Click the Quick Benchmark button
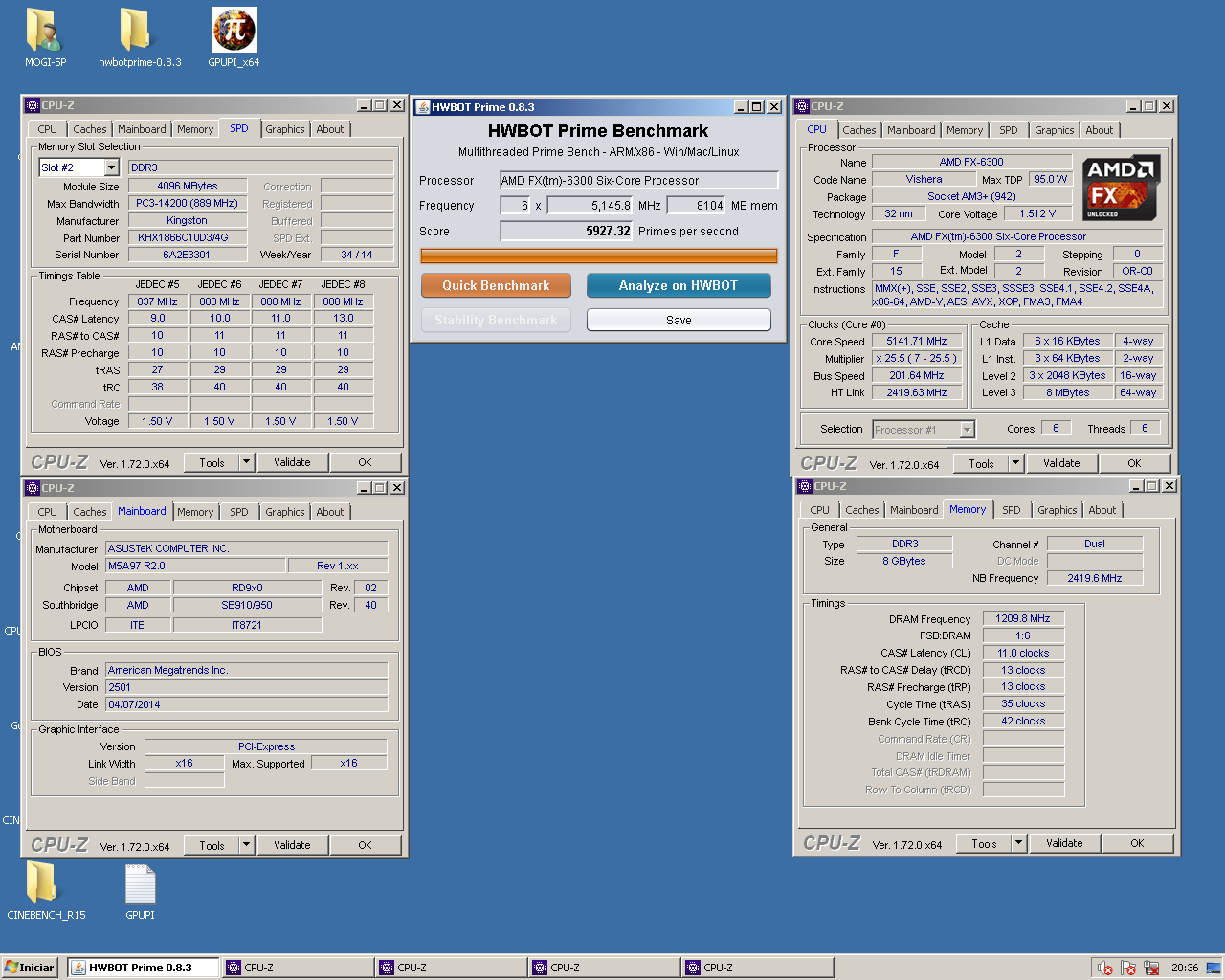Image resolution: width=1225 pixels, height=980 pixels. point(496,285)
